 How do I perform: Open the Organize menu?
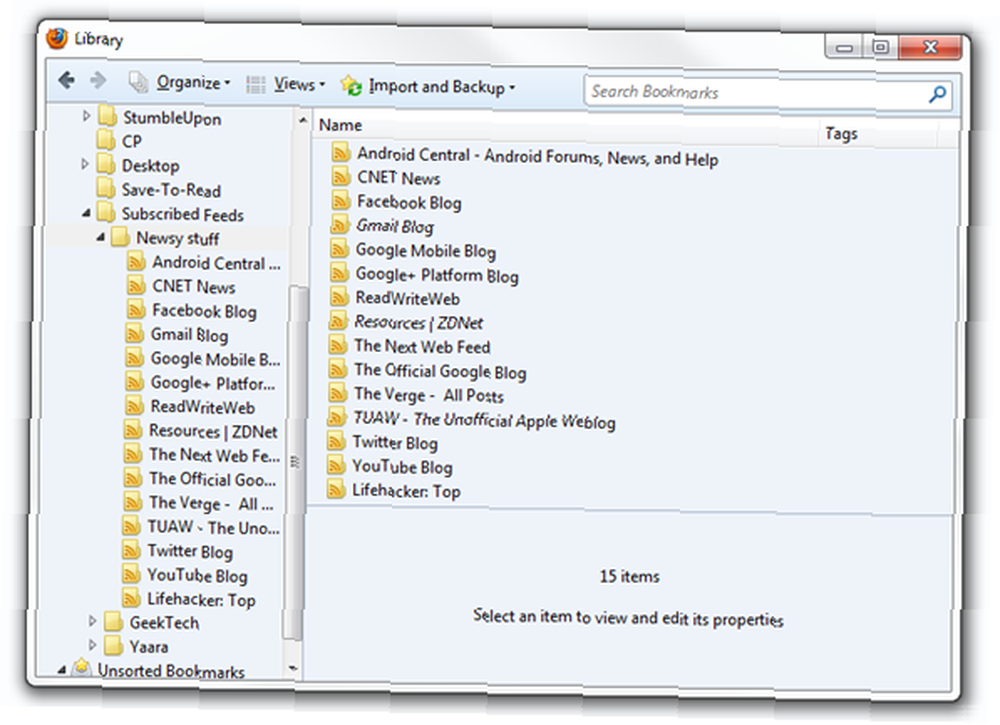(180, 83)
